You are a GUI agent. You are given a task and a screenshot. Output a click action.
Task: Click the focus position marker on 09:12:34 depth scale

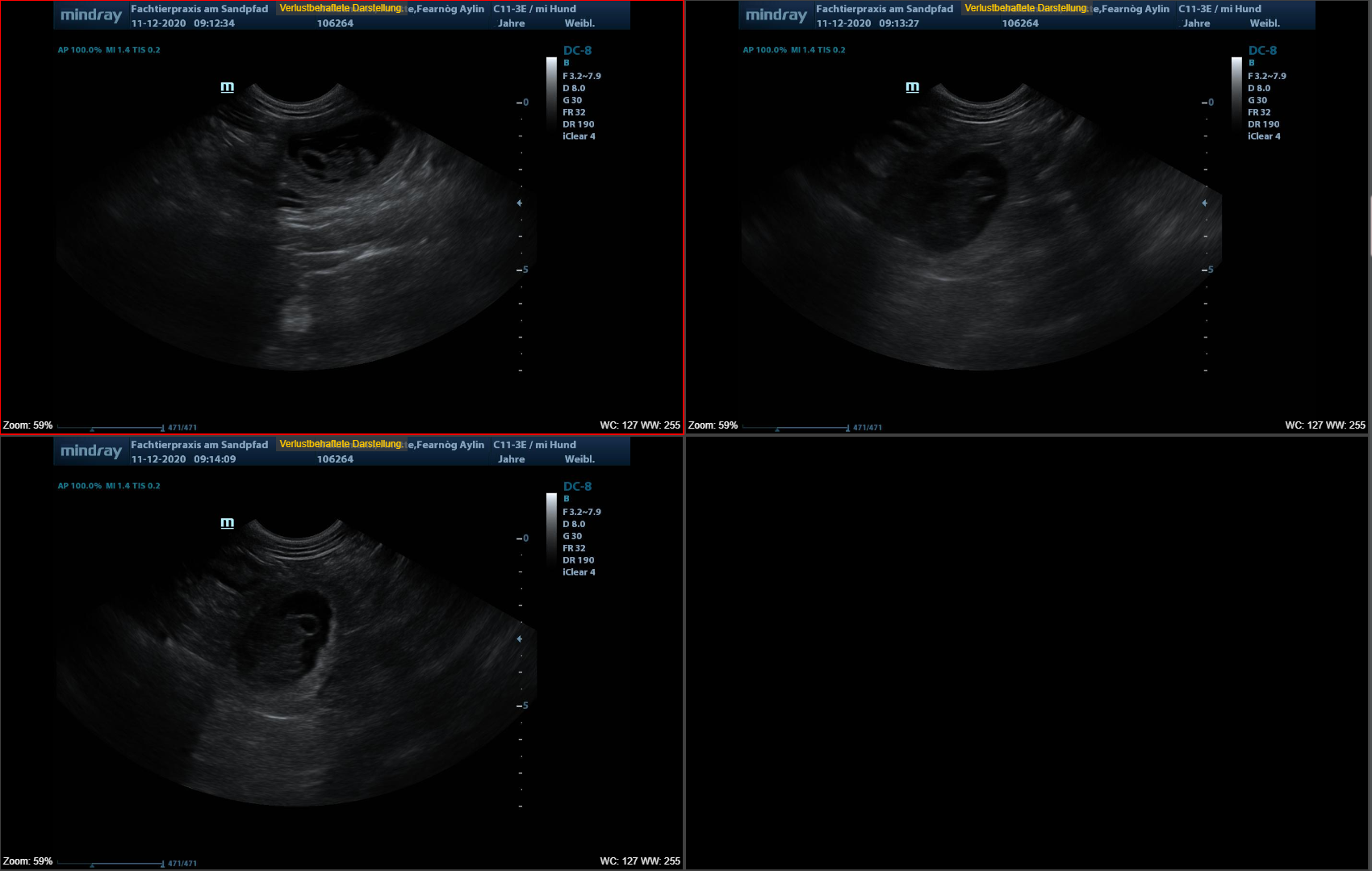click(520, 203)
